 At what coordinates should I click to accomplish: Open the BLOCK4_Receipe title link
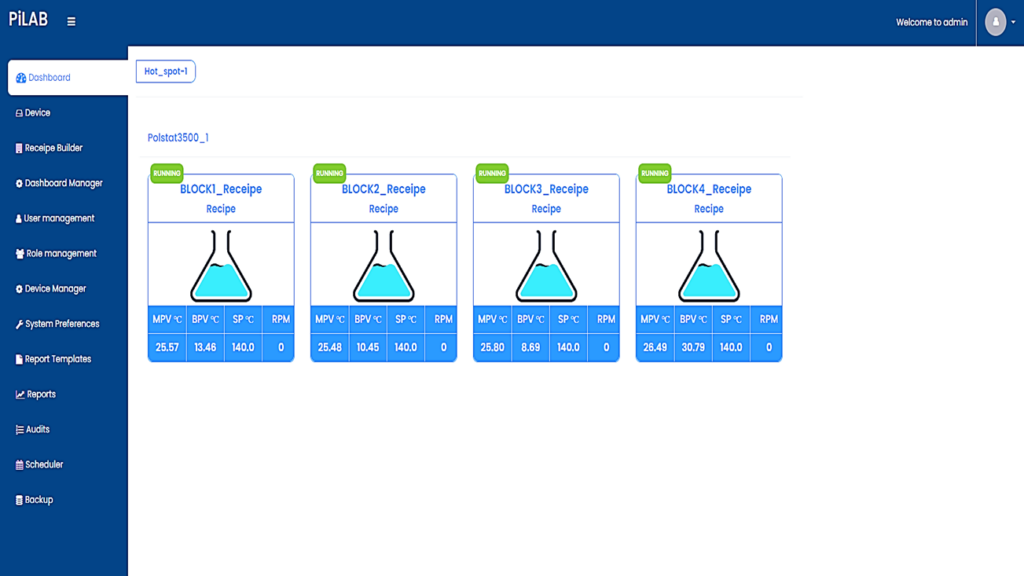709,189
